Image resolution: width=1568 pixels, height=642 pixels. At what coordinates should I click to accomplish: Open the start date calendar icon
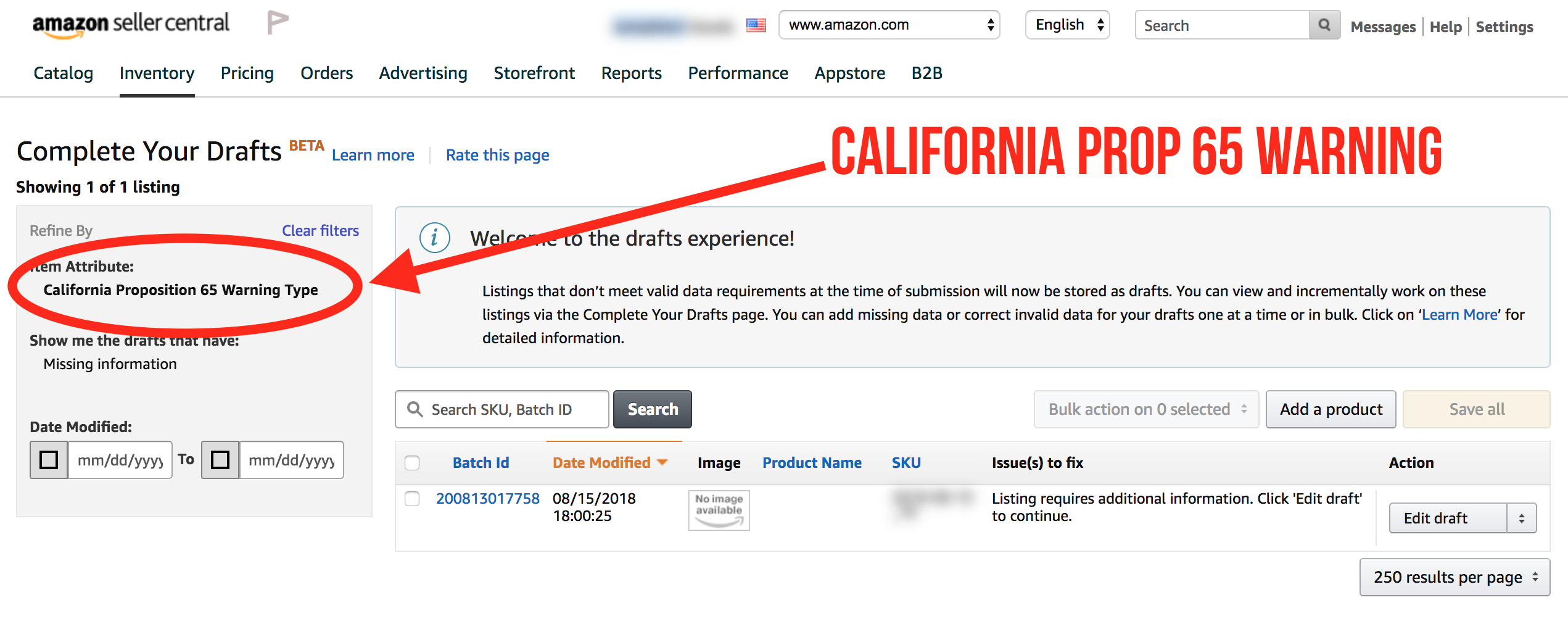coord(49,460)
